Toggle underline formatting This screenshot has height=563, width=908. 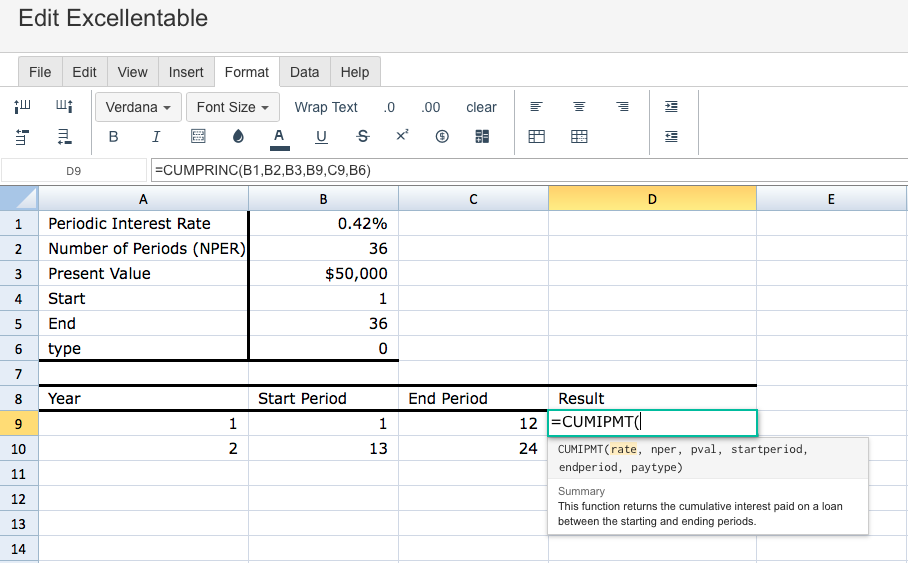coord(321,137)
